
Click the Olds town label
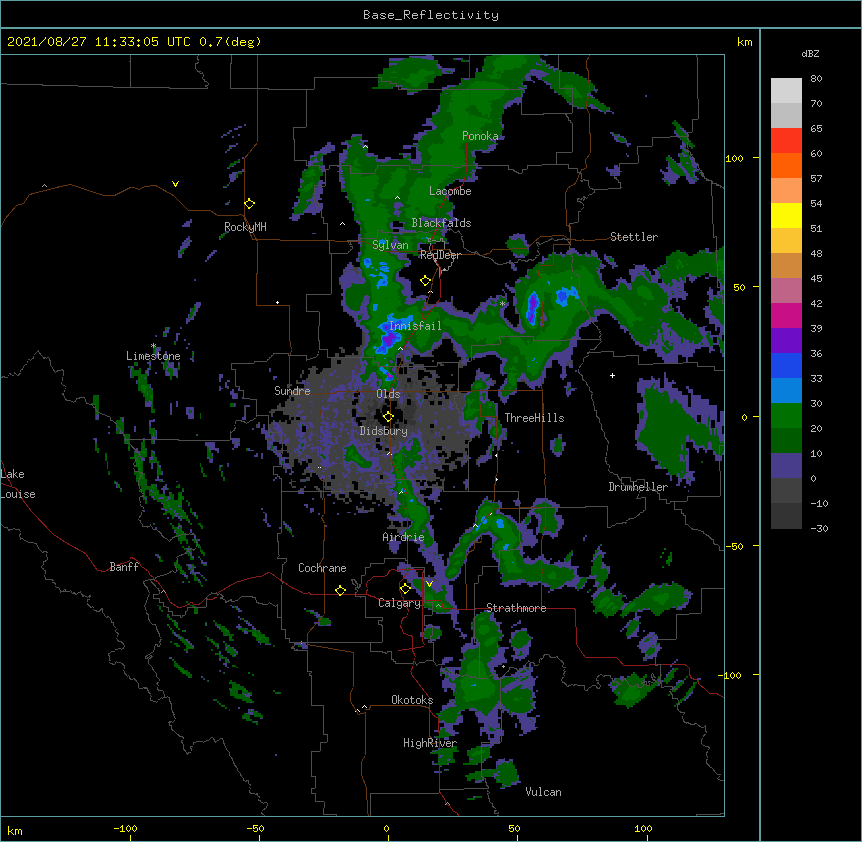point(388,394)
